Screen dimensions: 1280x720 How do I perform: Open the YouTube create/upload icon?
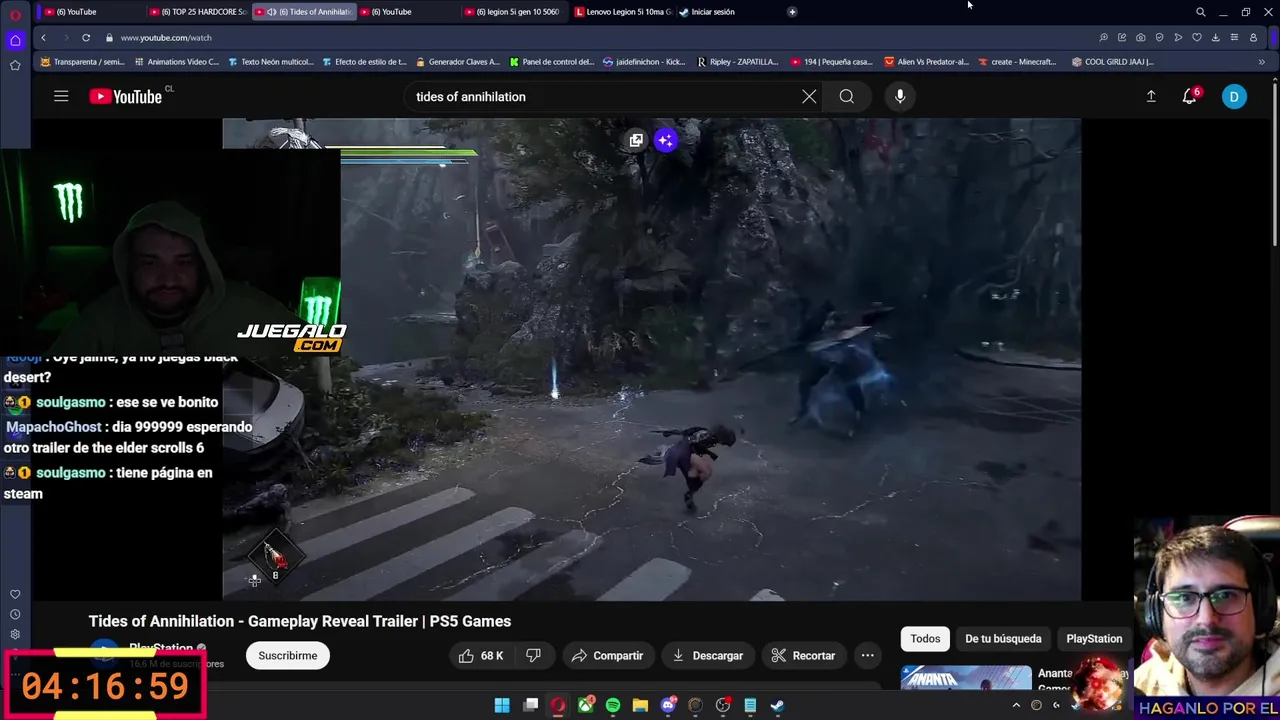click(1151, 97)
